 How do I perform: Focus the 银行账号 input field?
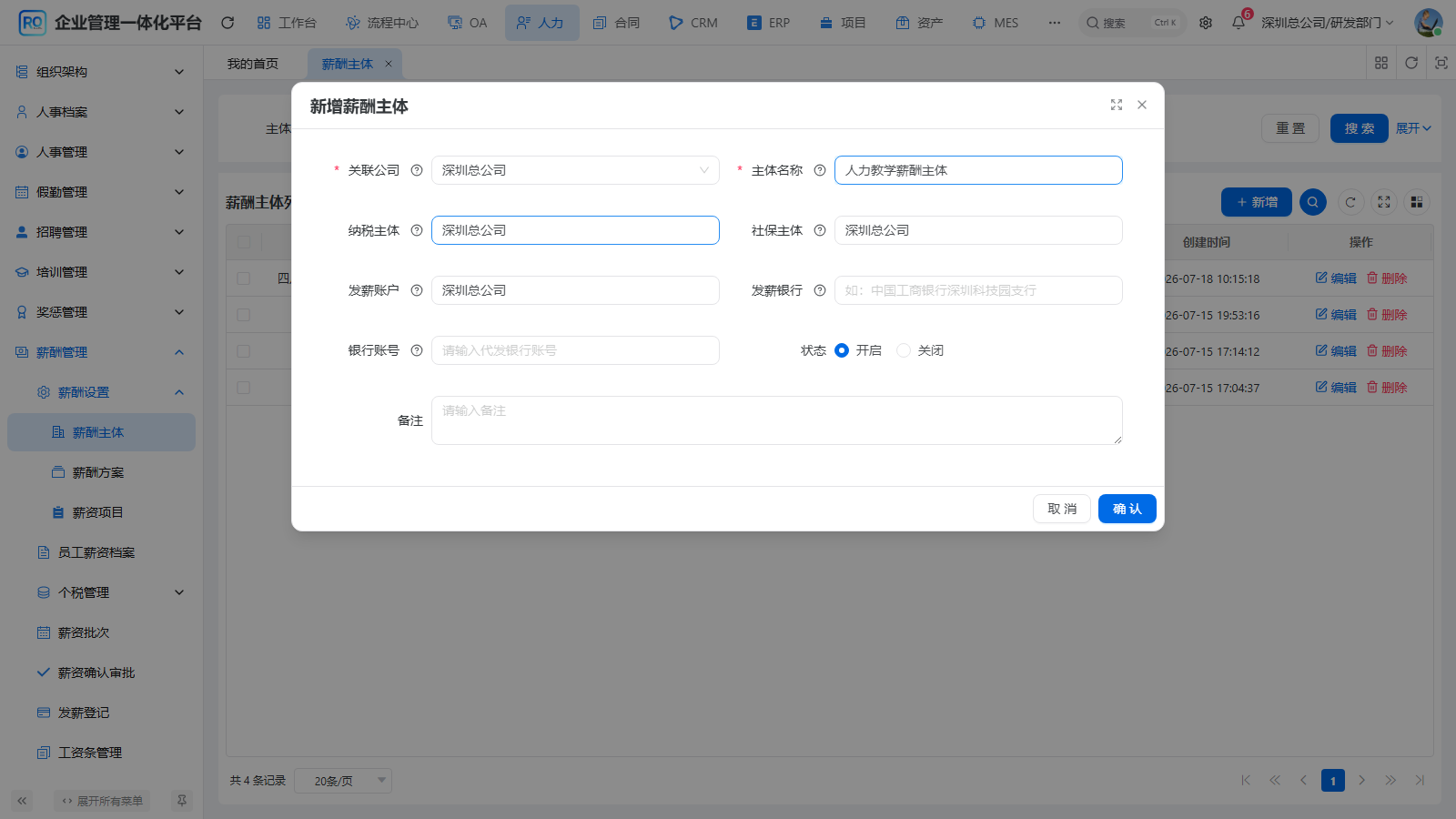[575, 350]
